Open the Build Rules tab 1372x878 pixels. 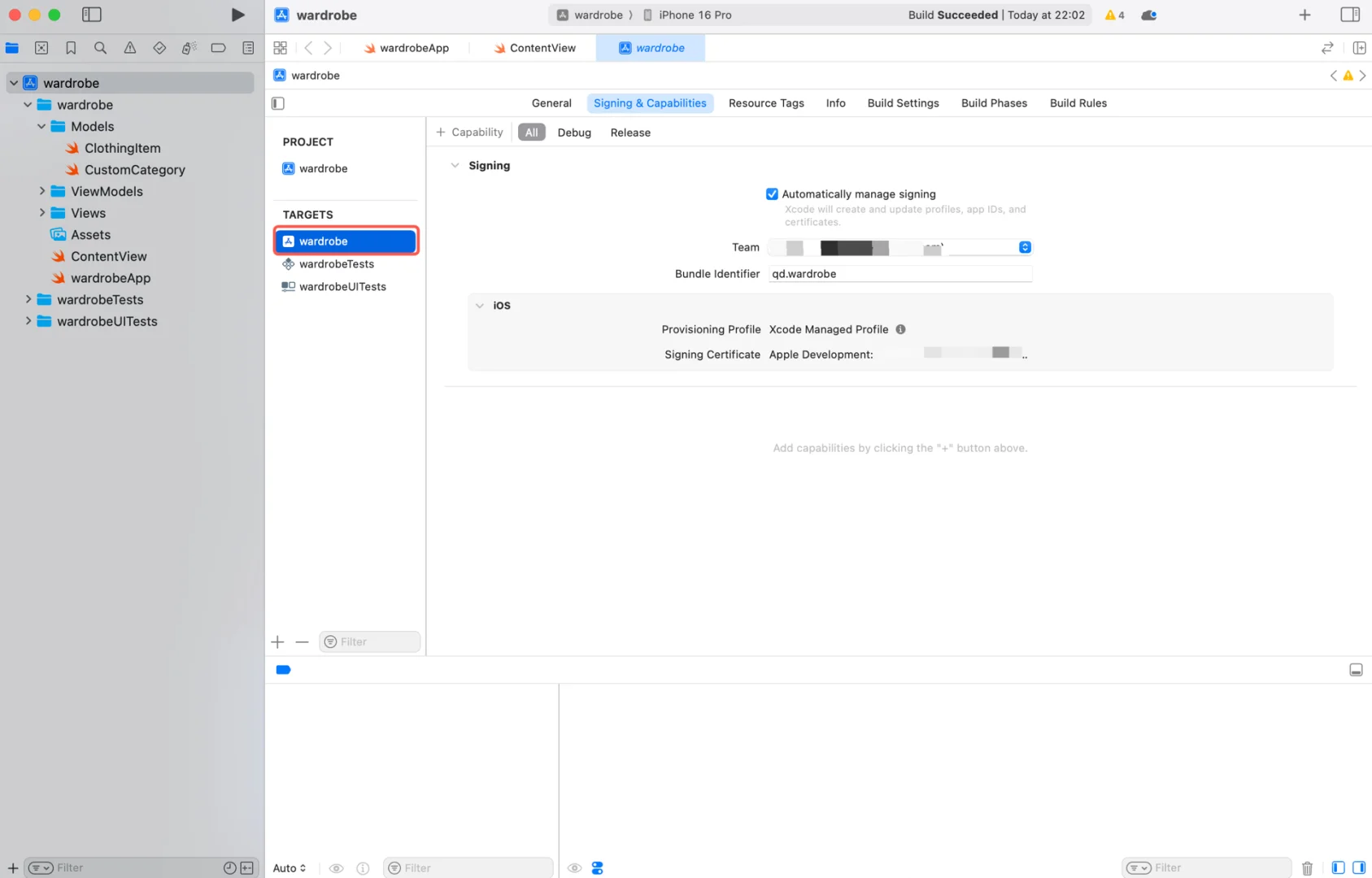(x=1078, y=103)
